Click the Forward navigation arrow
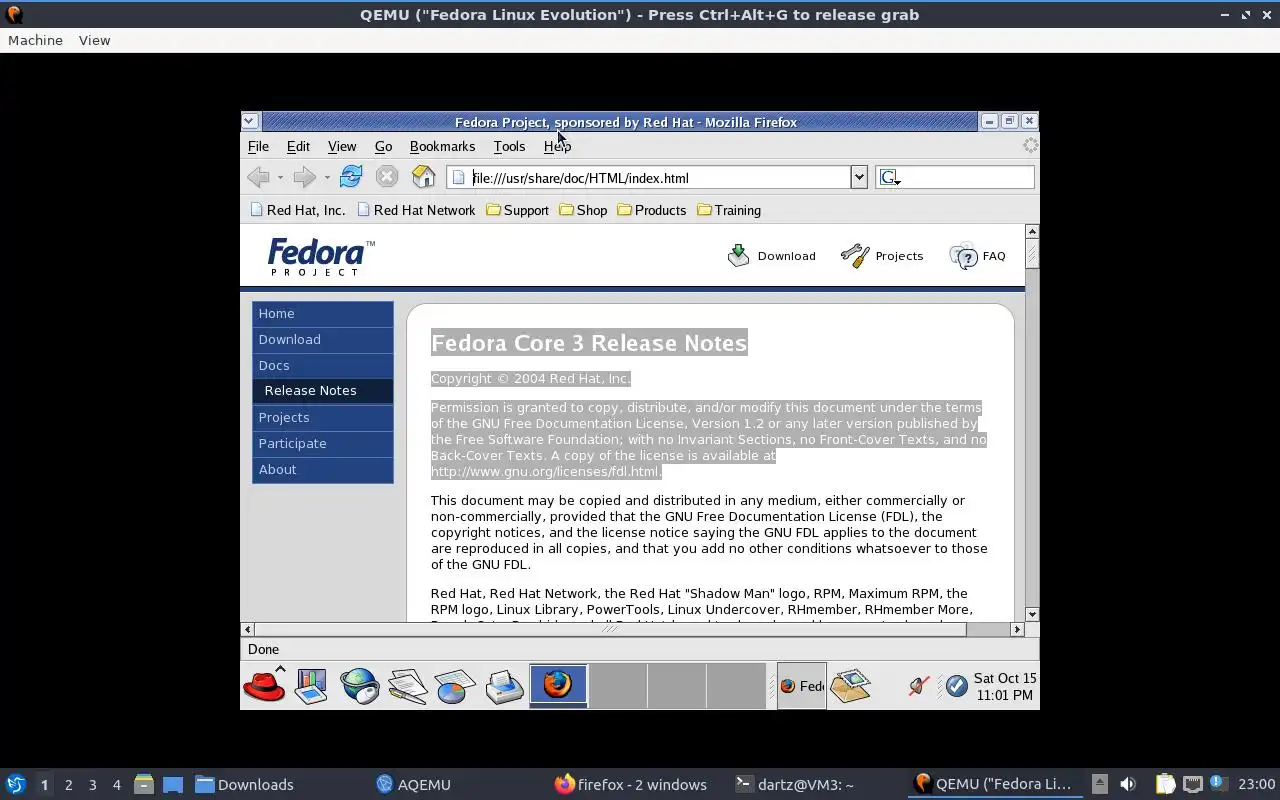Viewport: 1280px width, 800px height. click(x=304, y=177)
